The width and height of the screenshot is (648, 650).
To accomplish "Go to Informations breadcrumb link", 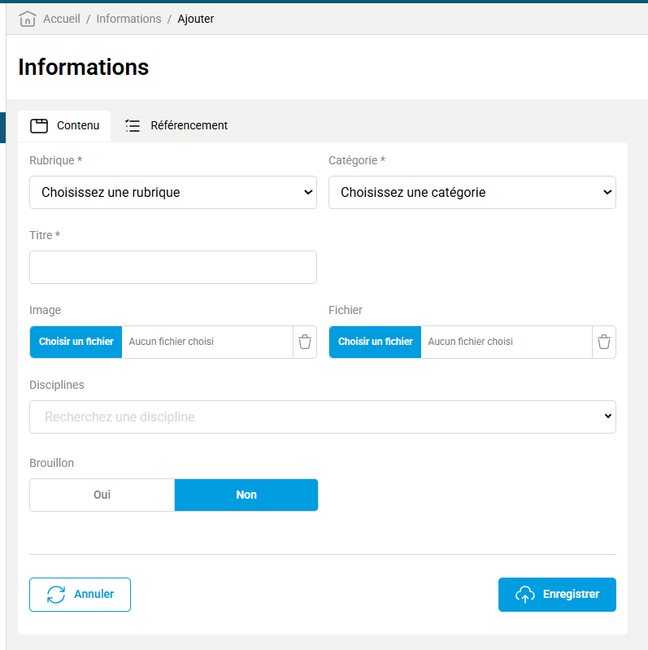I will [x=128, y=19].
